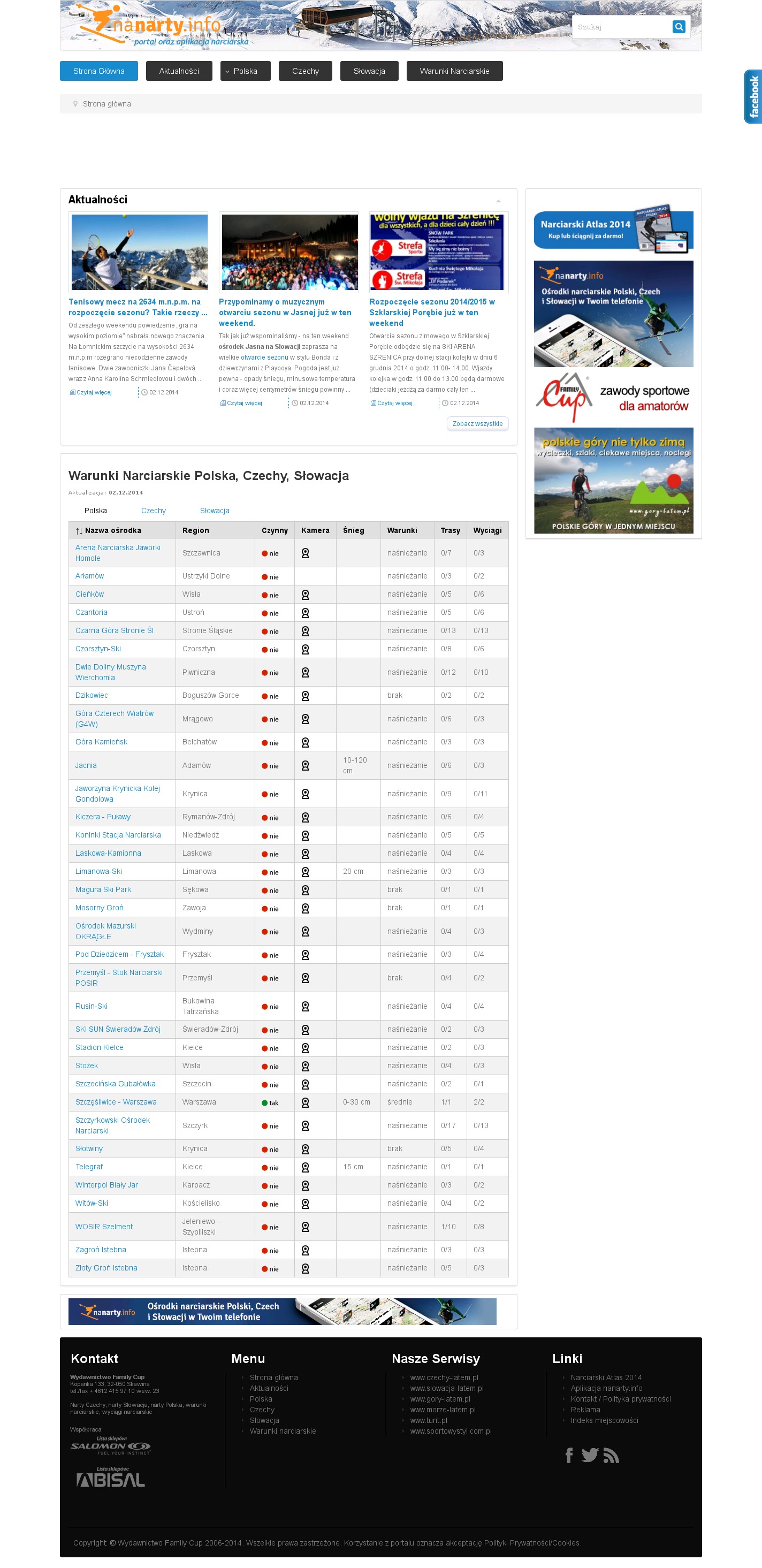Click the Twitter icon in footer
The height and width of the screenshot is (1568, 762).
[589, 1455]
